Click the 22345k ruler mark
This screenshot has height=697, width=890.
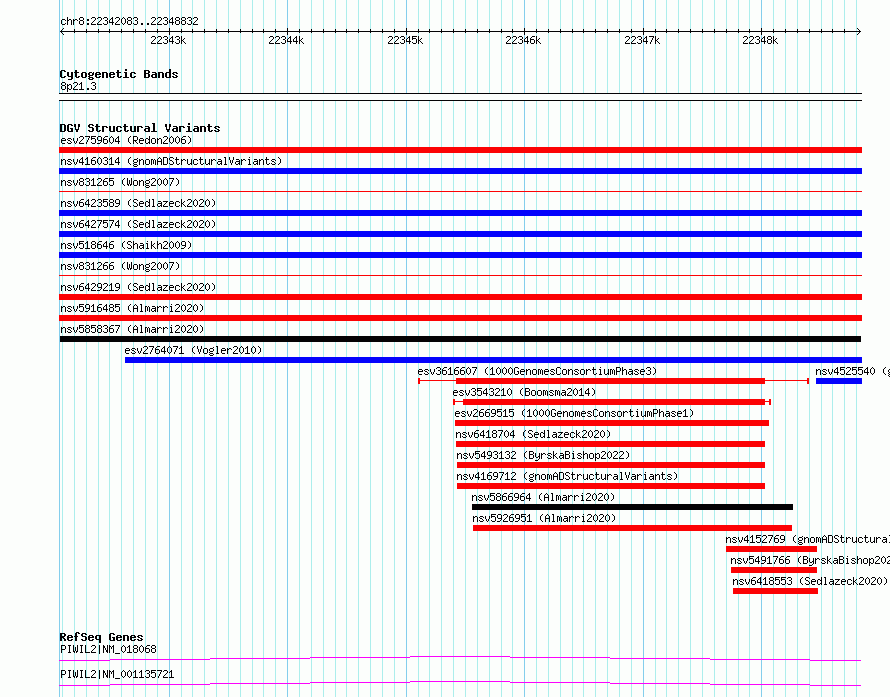405,40
